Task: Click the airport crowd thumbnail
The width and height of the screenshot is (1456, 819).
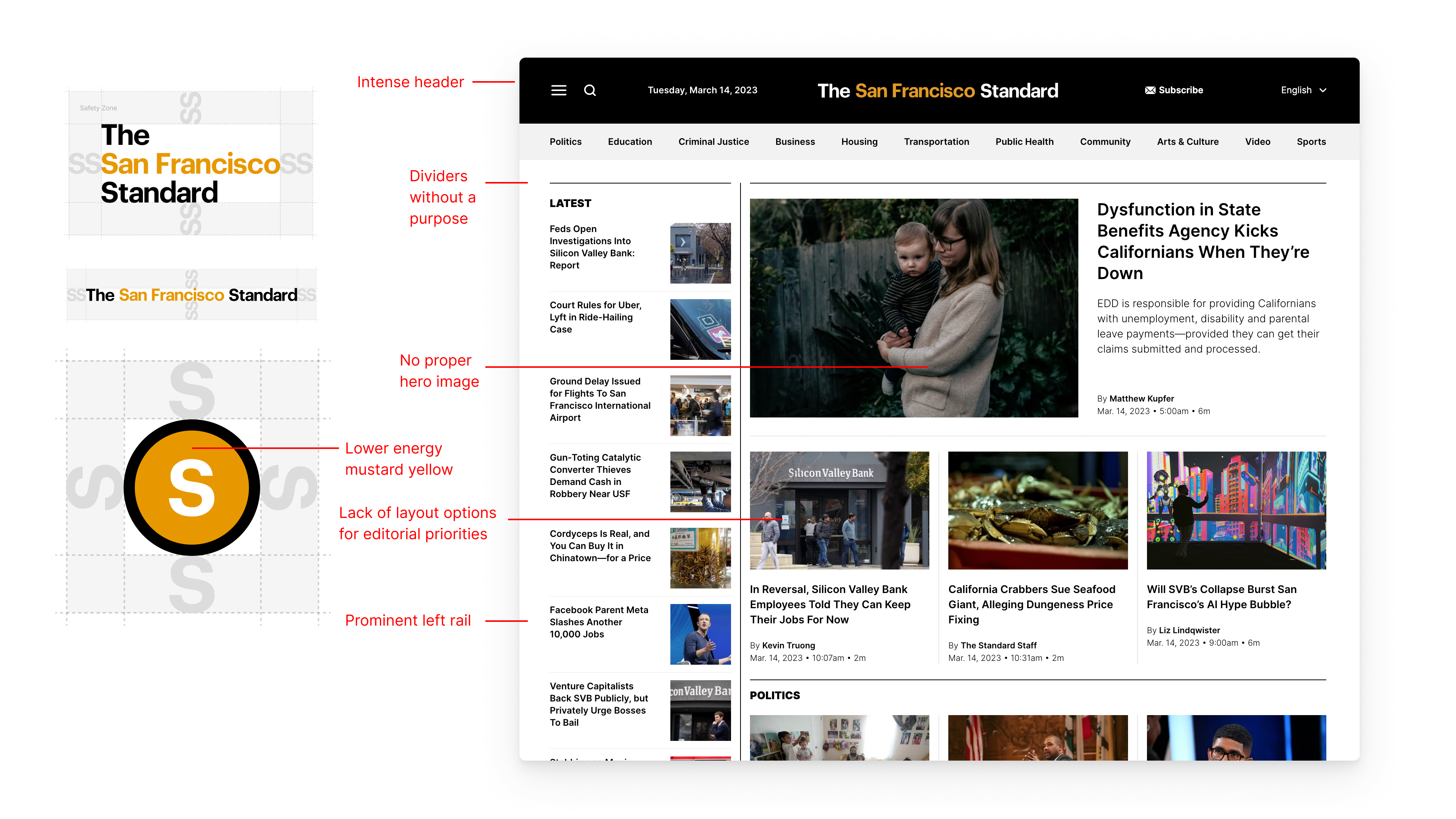Action: pos(700,405)
